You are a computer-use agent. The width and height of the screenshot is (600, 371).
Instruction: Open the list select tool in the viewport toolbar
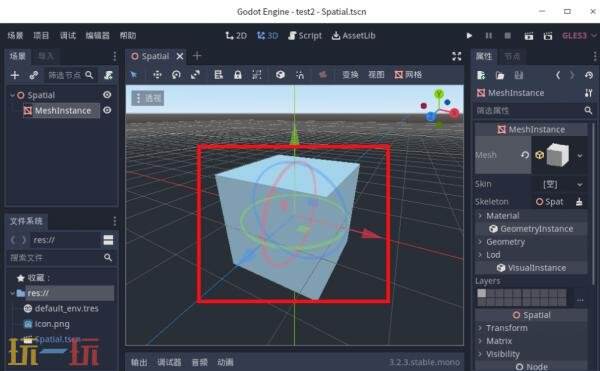(x=218, y=75)
